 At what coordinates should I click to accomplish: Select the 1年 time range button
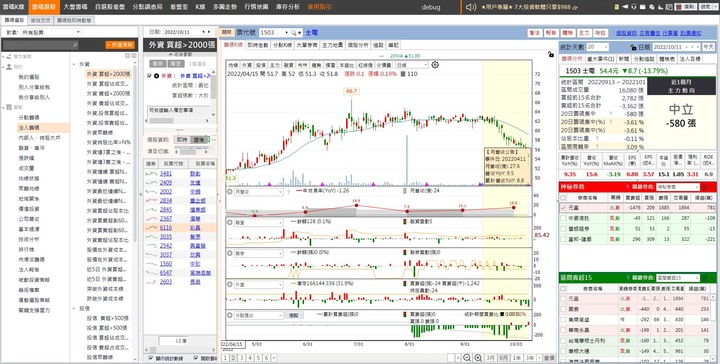[x=517, y=358]
